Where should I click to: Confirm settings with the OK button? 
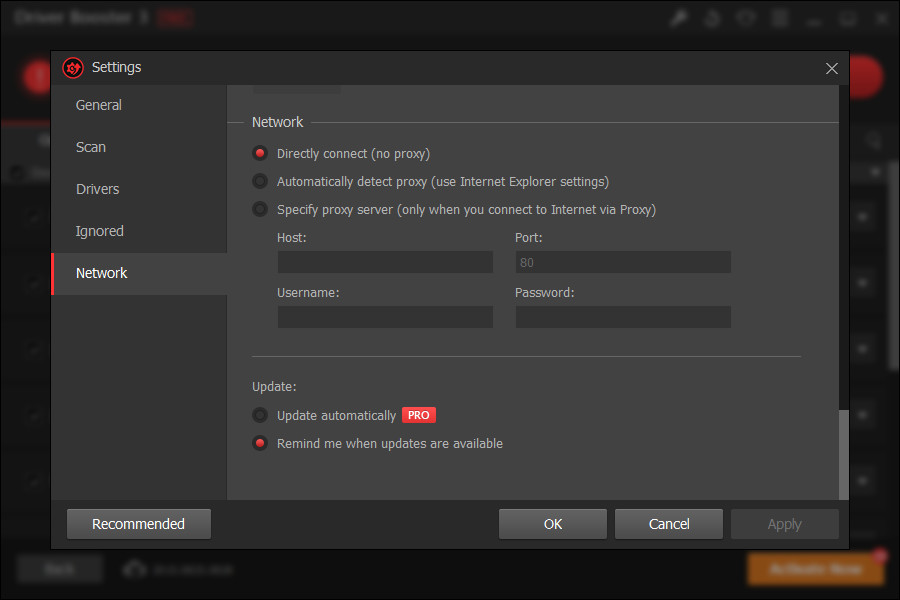coord(552,523)
